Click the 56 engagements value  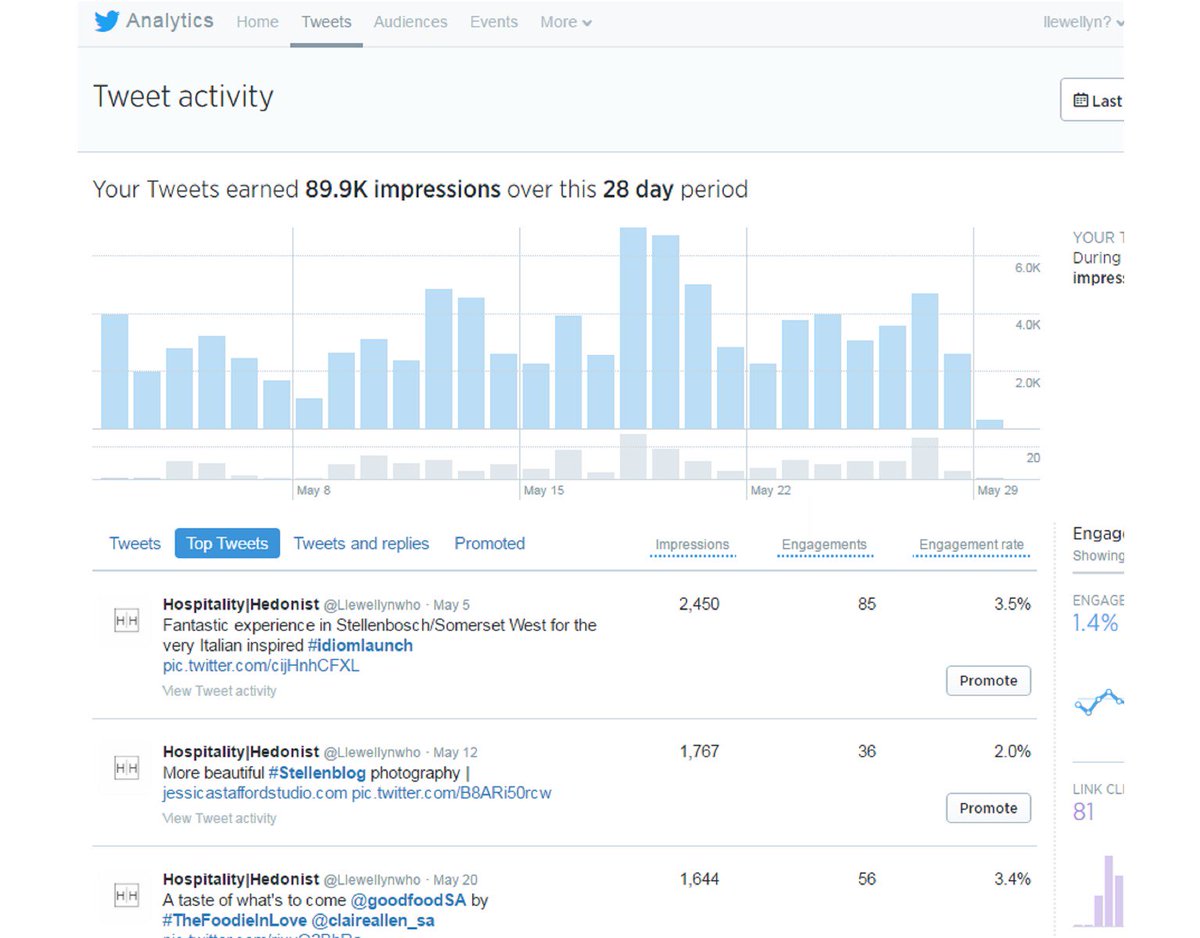(867, 879)
